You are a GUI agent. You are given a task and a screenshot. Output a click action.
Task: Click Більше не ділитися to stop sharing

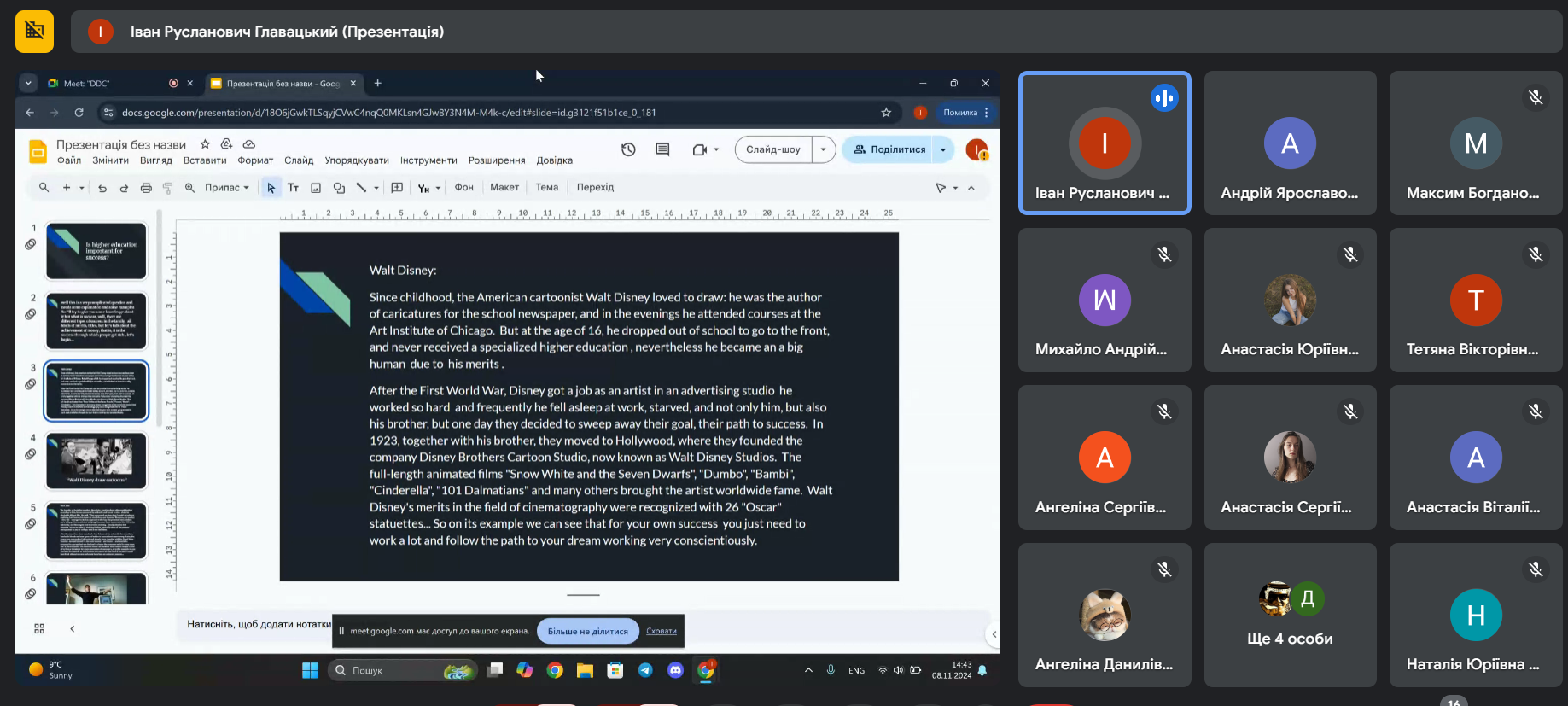[x=588, y=632]
